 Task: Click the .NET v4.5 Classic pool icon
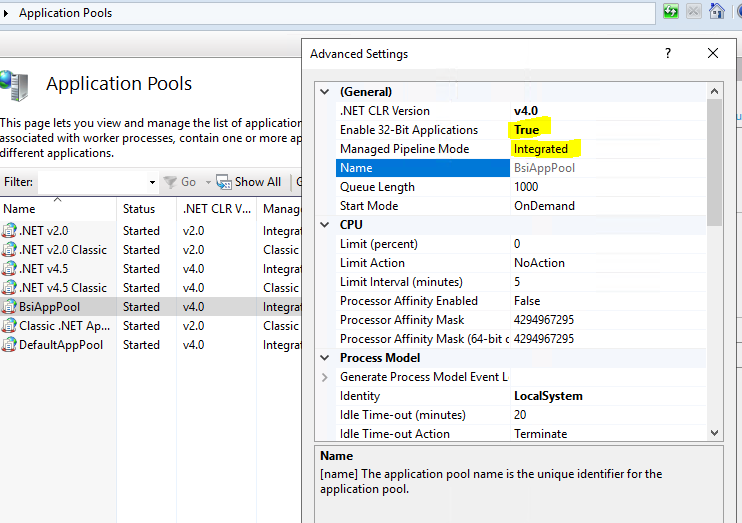coord(10,288)
